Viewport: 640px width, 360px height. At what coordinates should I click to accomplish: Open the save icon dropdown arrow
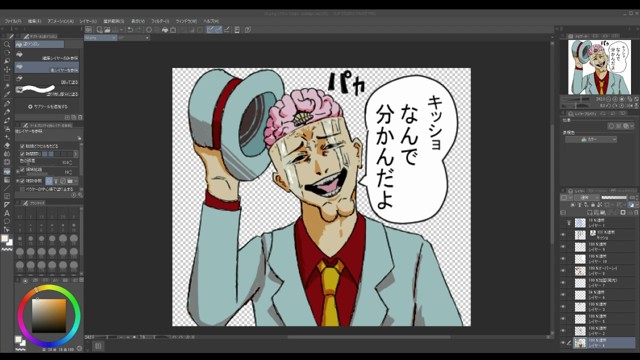click(x=121, y=30)
